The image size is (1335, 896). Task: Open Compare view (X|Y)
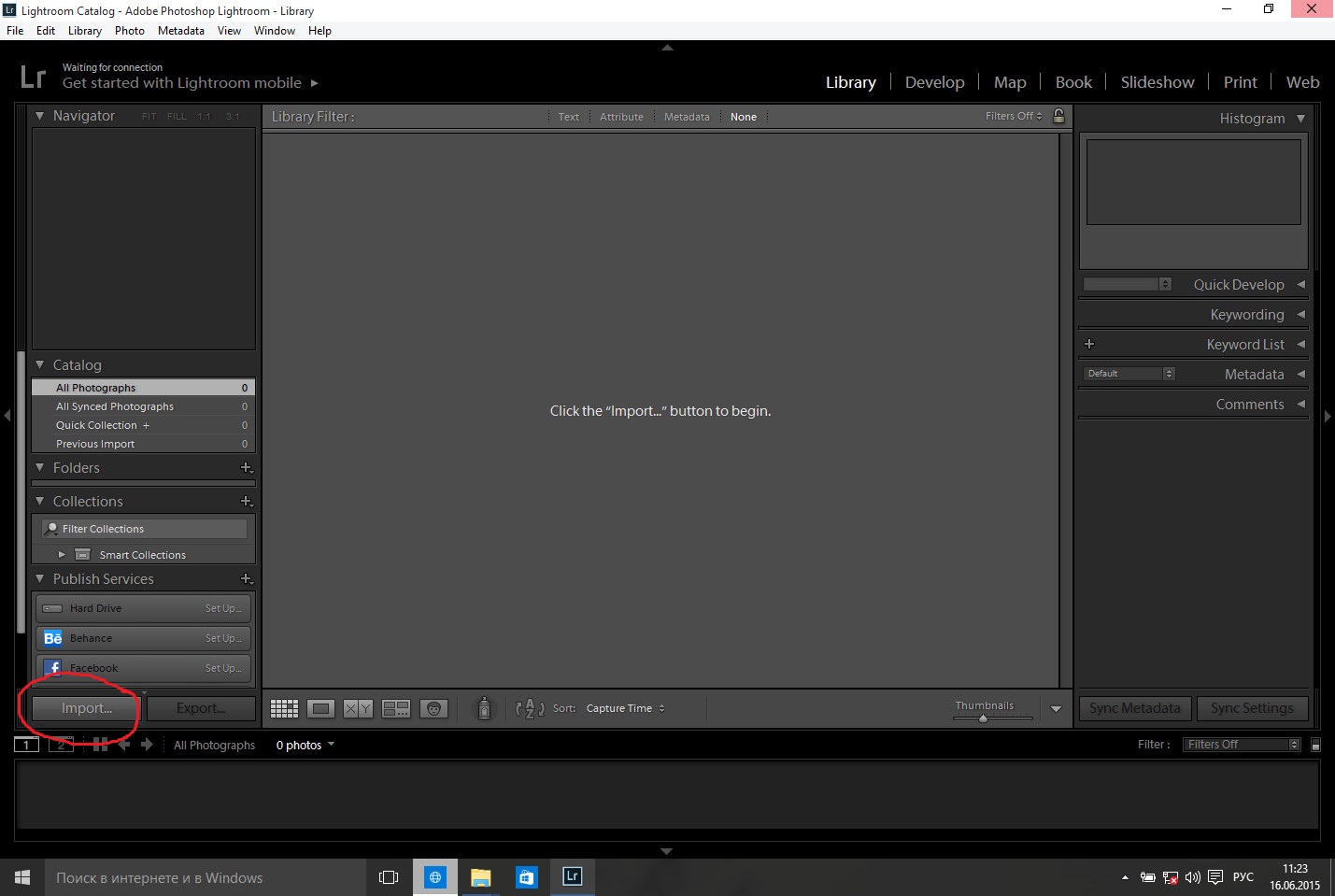(x=358, y=709)
